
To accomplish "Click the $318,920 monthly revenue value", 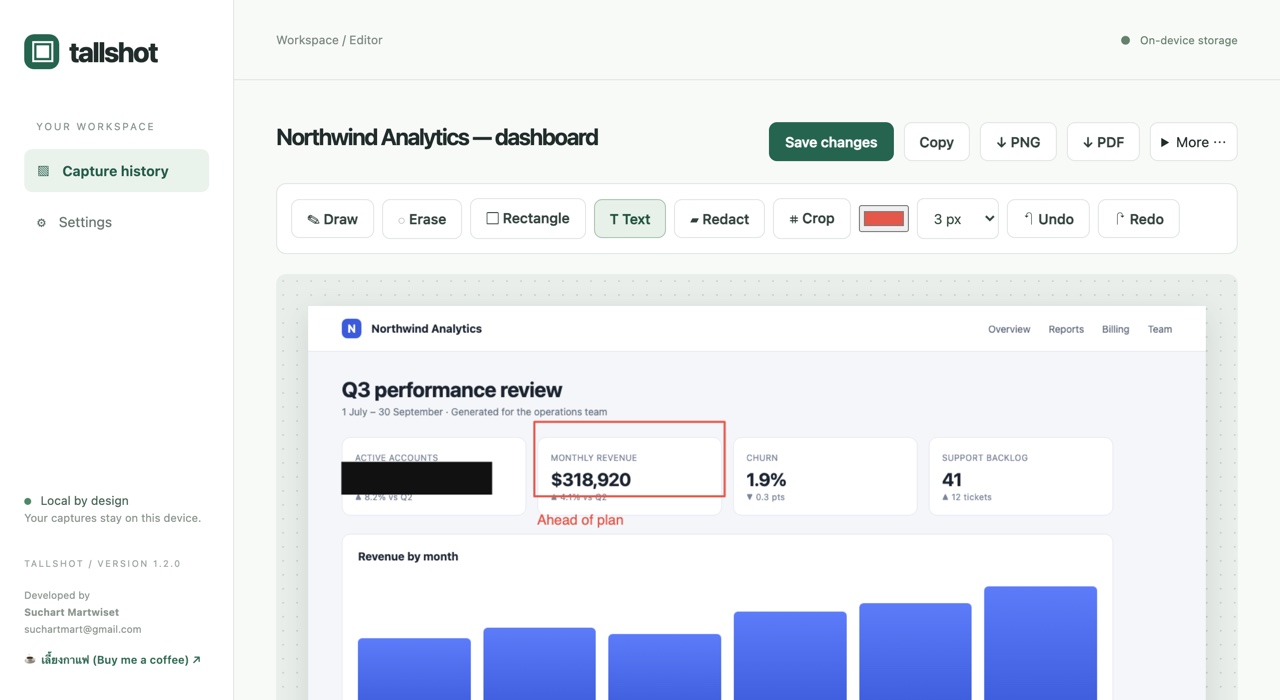I will 591,480.
